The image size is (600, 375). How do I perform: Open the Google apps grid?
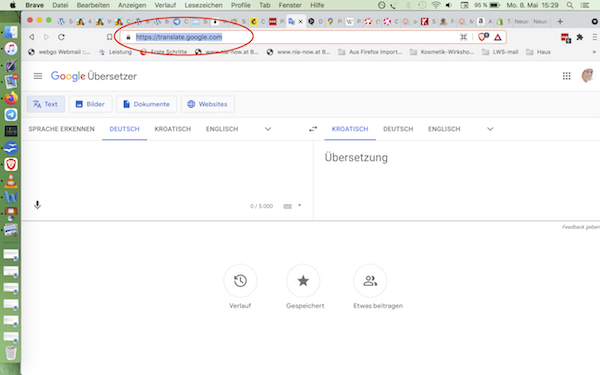point(566,76)
